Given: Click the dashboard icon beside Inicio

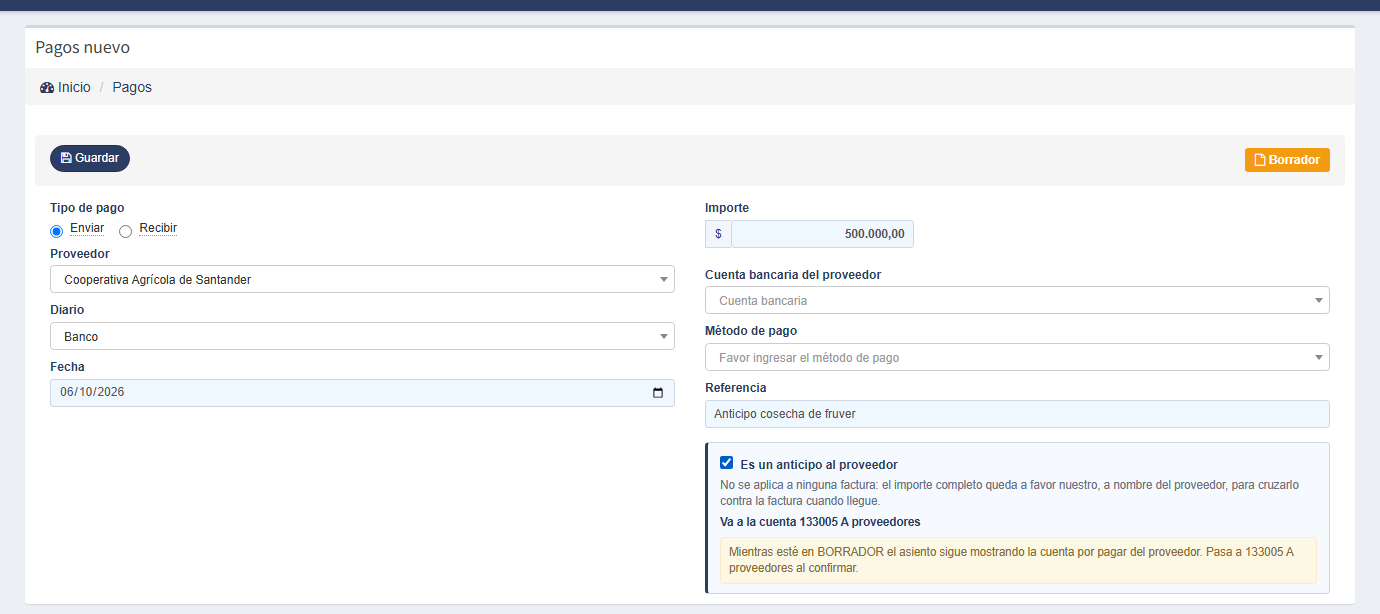Looking at the screenshot, I should click(x=47, y=88).
